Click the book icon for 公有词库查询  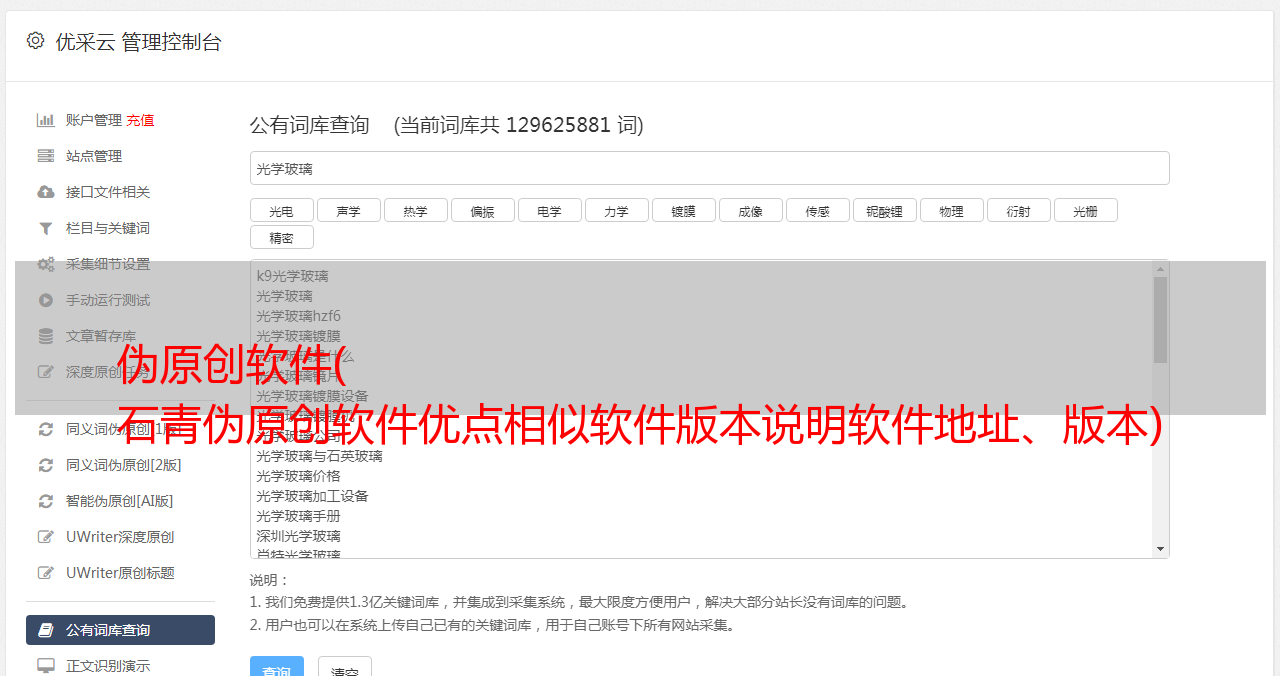click(x=46, y=630)
